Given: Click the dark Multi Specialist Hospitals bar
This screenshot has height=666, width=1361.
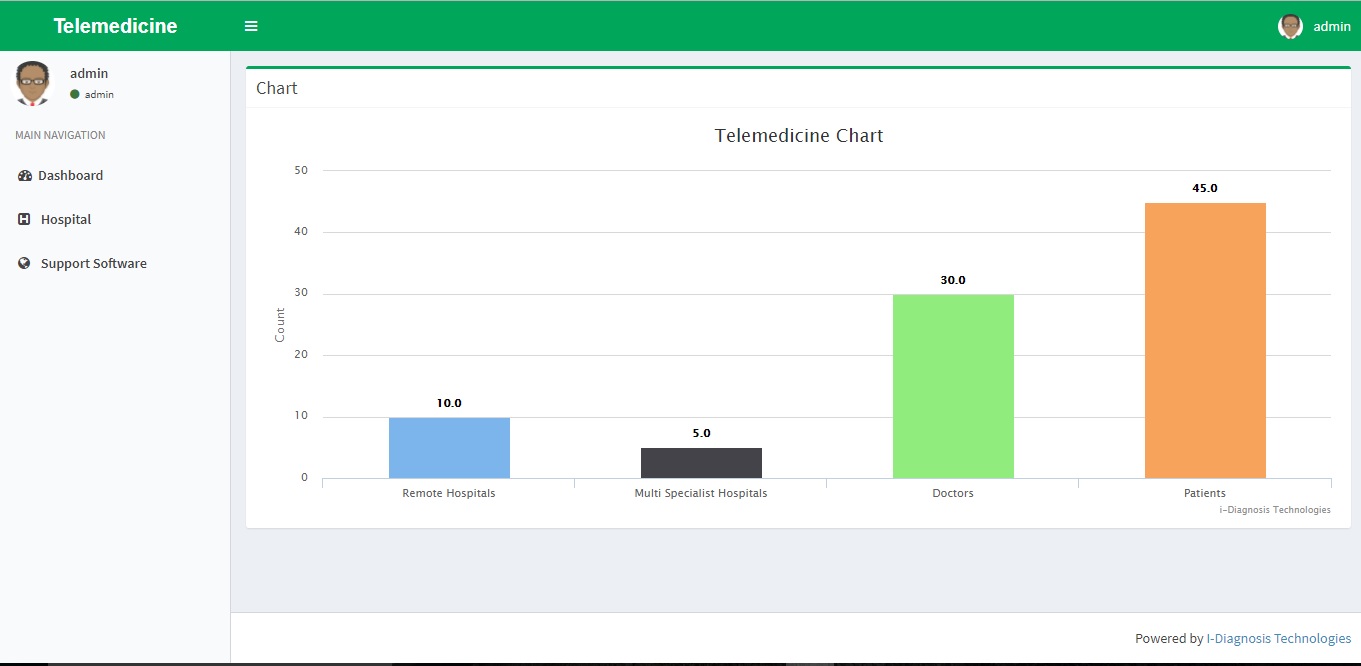Looking at the screenshot, I should pyautogui.click(x=701, y=463).
